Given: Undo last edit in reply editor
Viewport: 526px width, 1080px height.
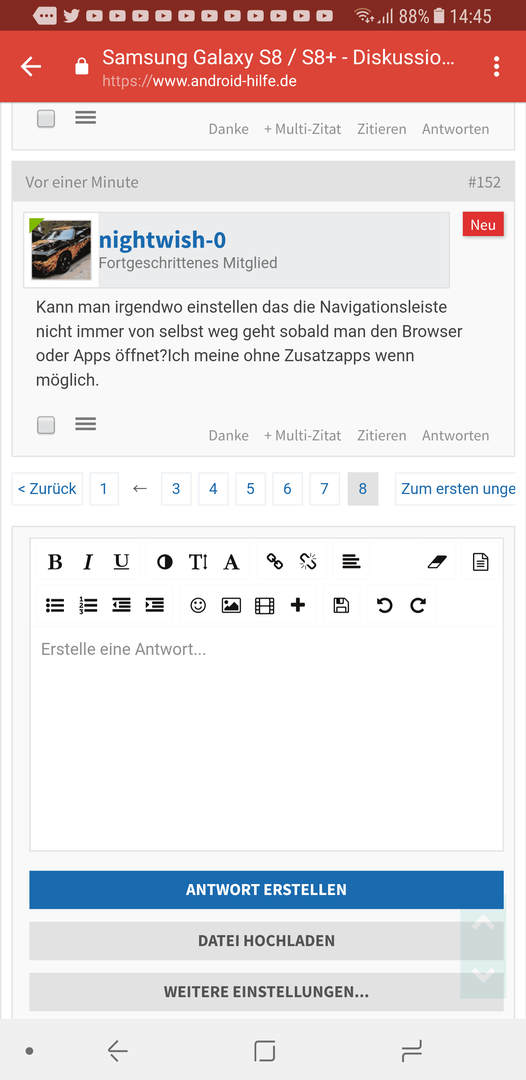Looking at the screenshot, I should point(384,605).
